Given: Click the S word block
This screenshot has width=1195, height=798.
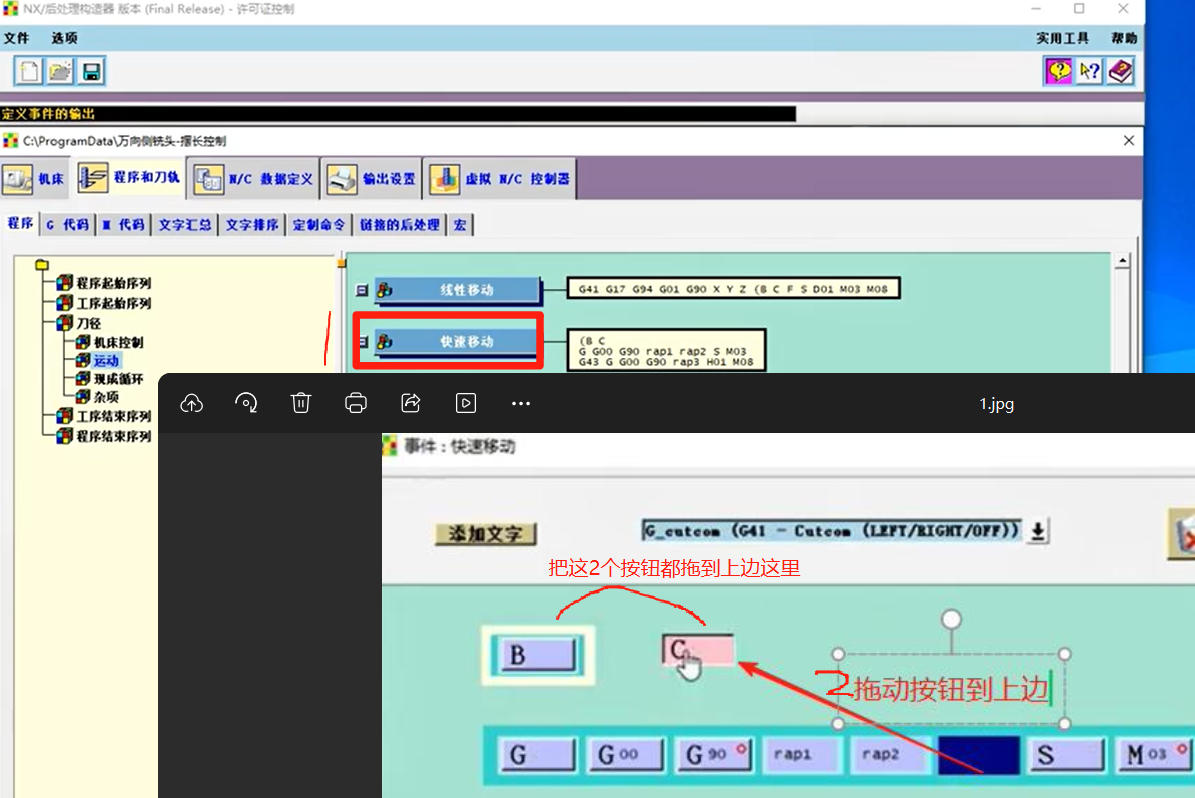Looking at the screenshot, I should pyautogui.click(x=1065, y=755).
